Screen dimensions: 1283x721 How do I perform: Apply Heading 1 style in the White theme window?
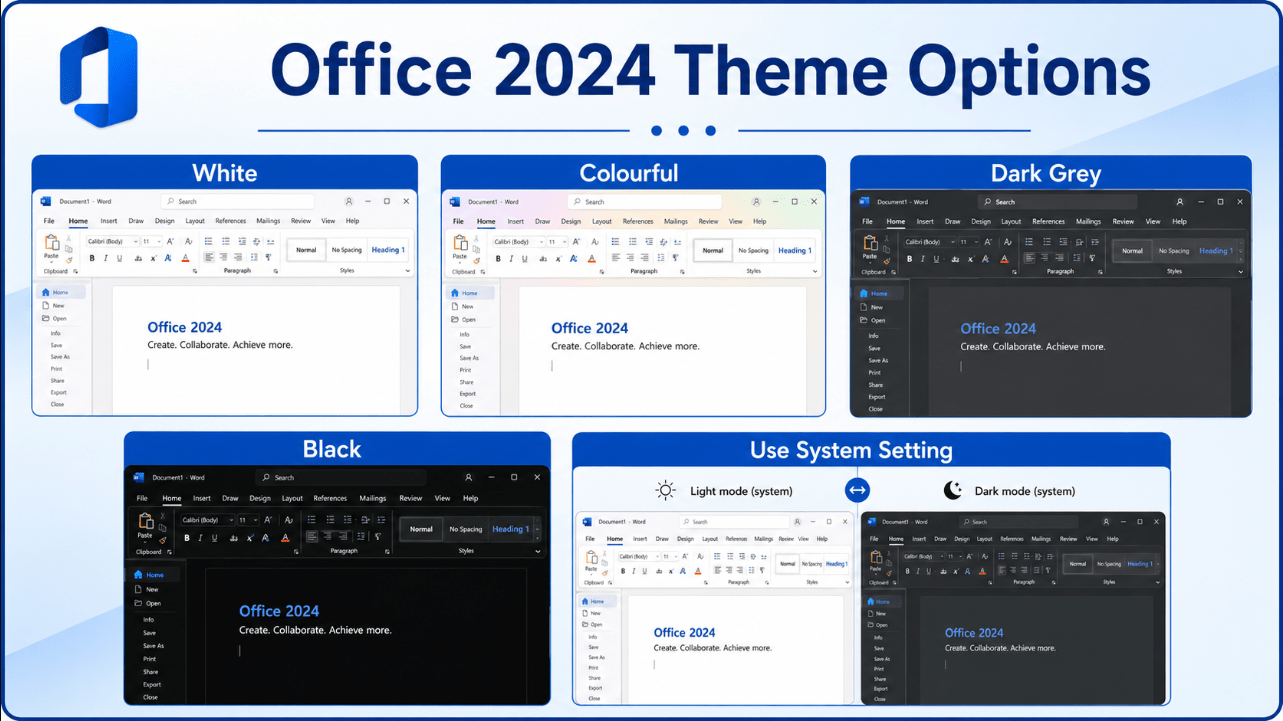(388, 250)
